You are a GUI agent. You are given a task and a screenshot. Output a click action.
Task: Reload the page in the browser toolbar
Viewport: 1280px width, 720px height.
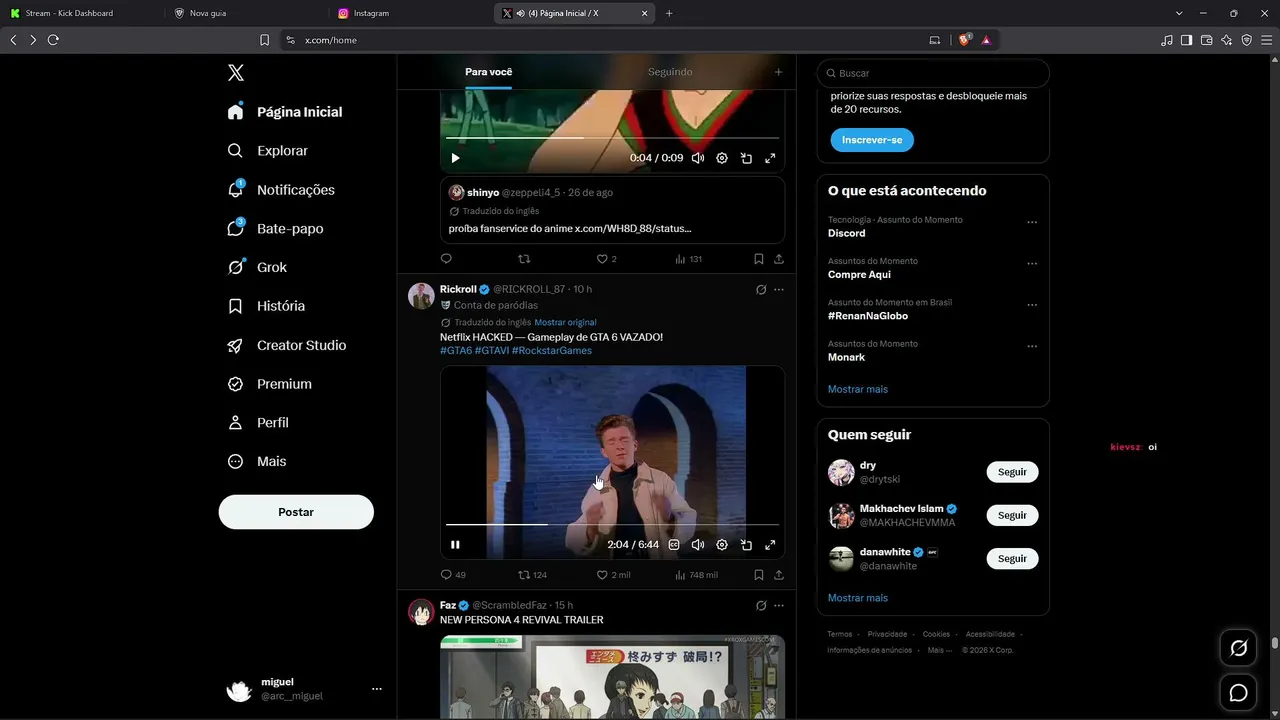point(53,40)
